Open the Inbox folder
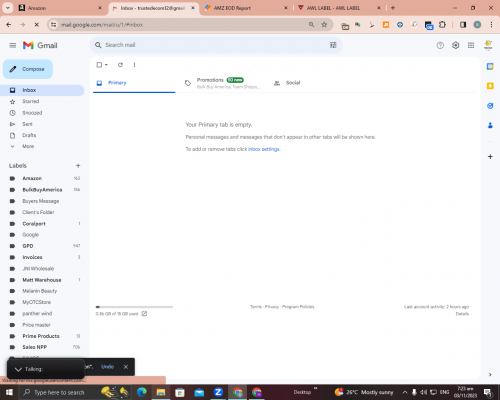This screenshot has width=500, height=400. [x=42, y=90]
